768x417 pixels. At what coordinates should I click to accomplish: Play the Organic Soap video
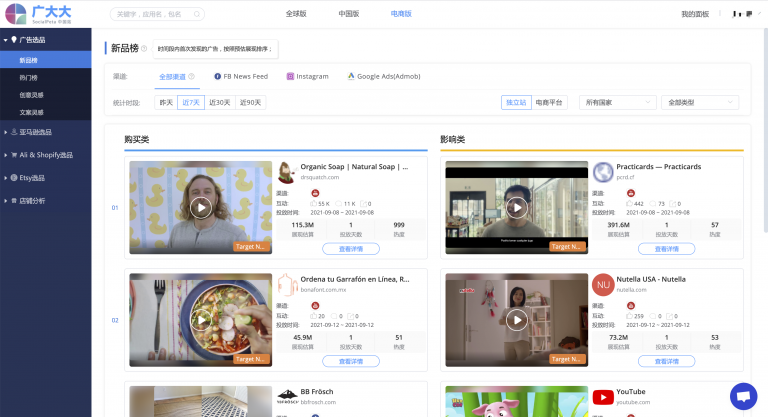coord(201,208)
